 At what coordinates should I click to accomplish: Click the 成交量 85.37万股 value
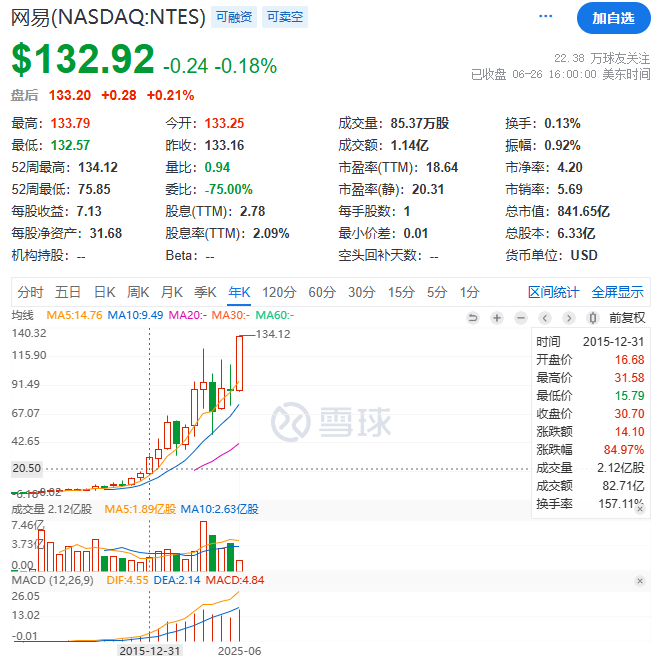[x=420, y=123]
